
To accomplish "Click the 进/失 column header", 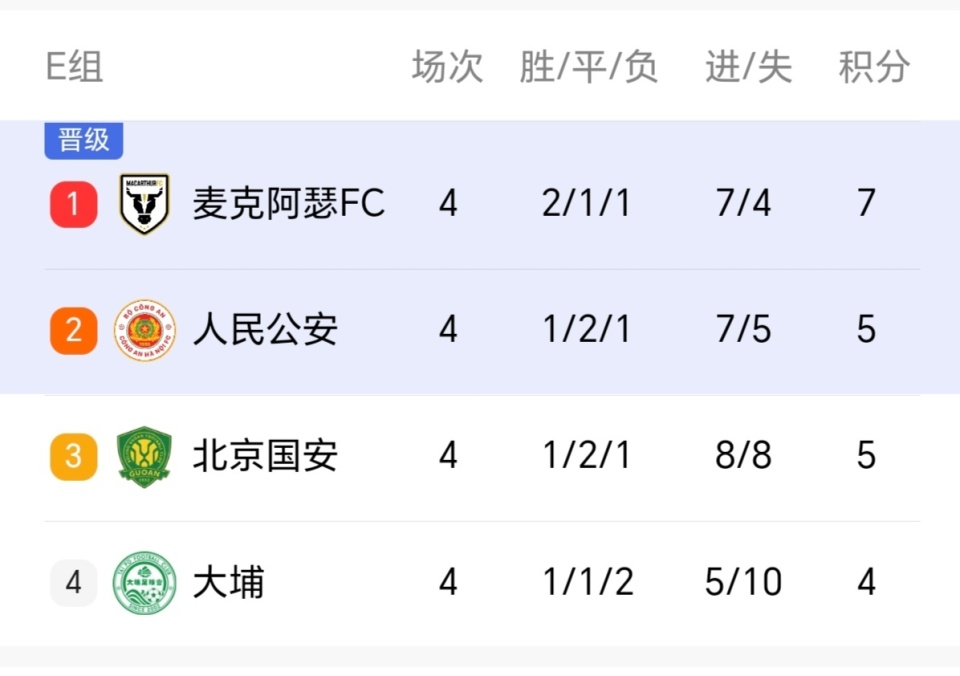I will [748, 67].
